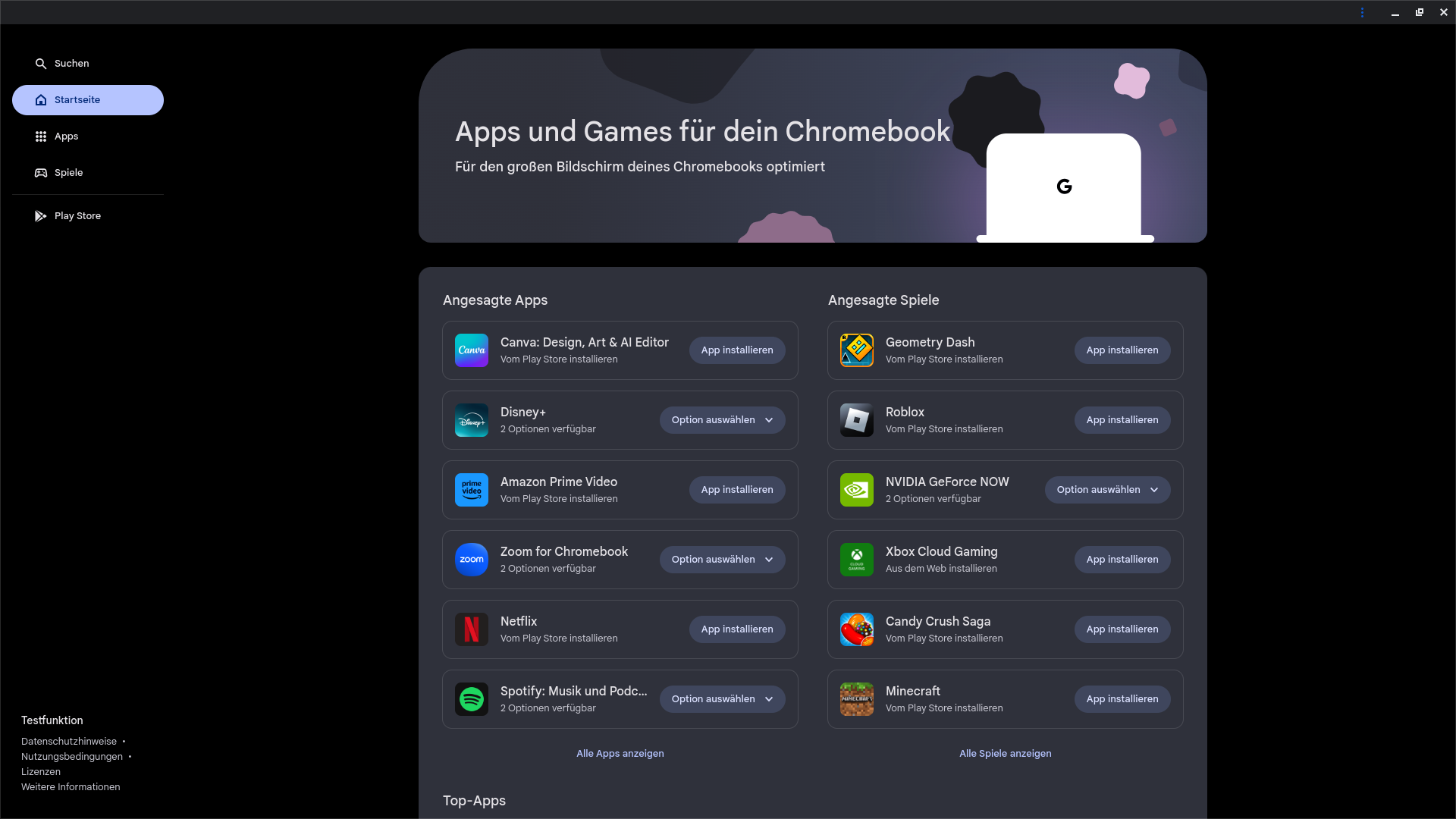Click the Canva app icon
This screenshot has width=1456, height=819.
pos(471,350)
